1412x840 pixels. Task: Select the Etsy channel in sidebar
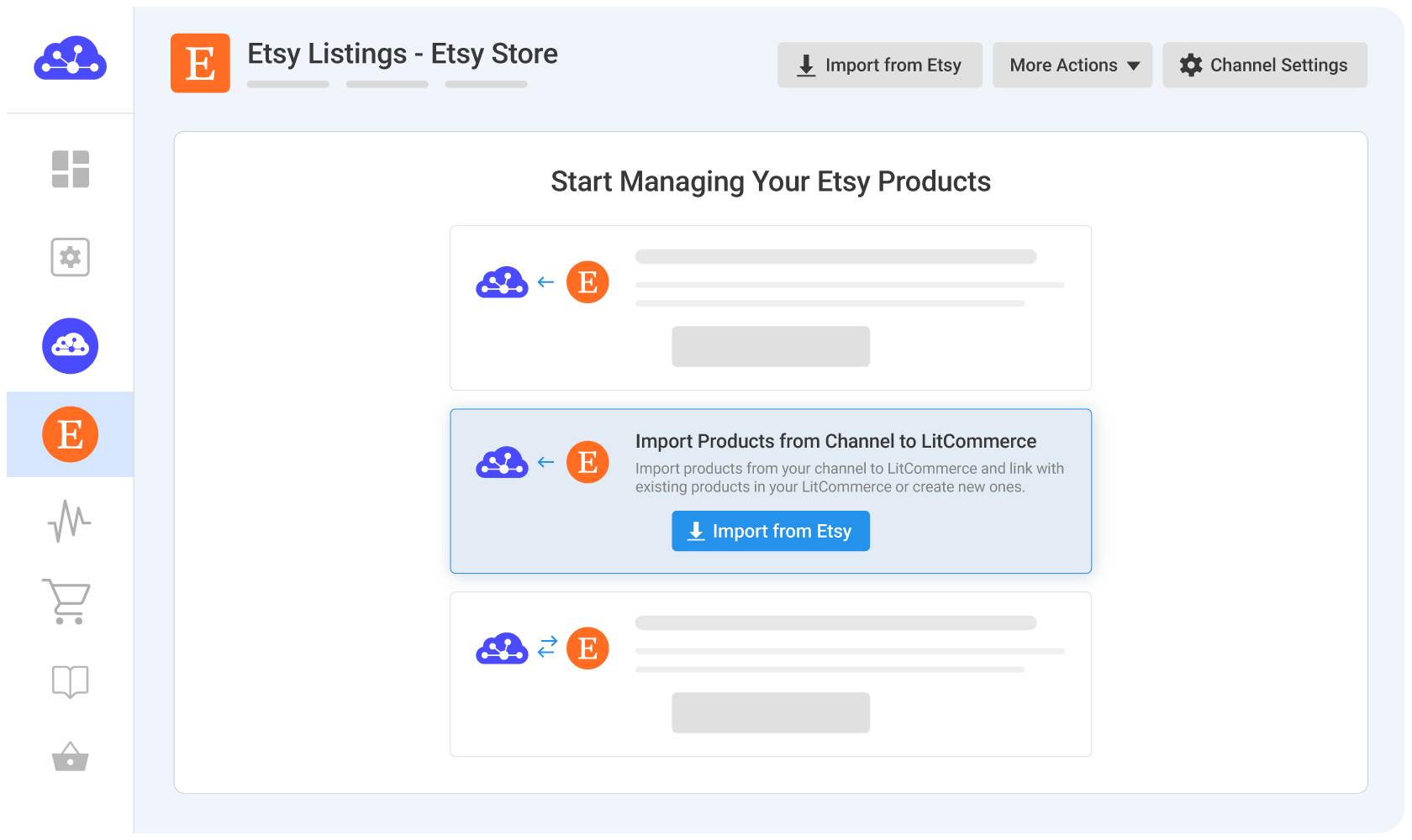pyautogui.click(x=71, y=434)
